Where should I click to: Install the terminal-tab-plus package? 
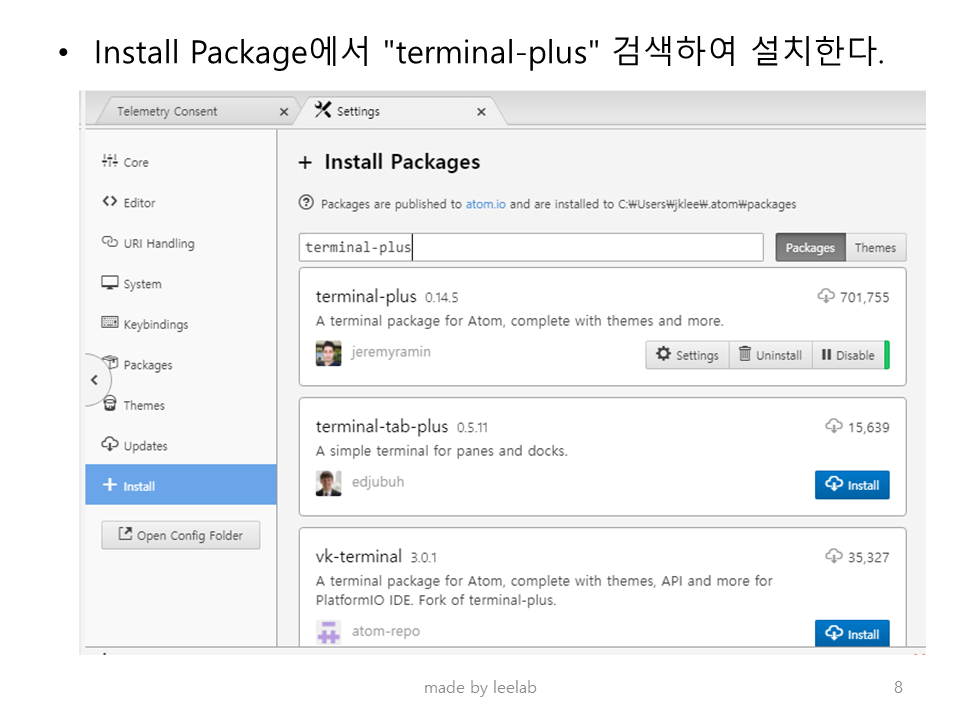pos(852,485)
